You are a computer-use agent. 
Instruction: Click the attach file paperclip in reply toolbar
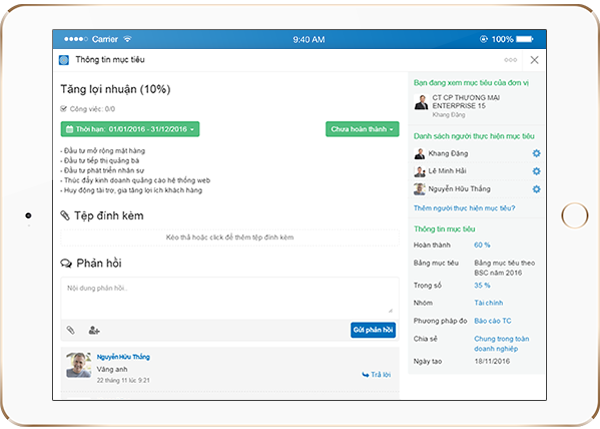(70, 329)
